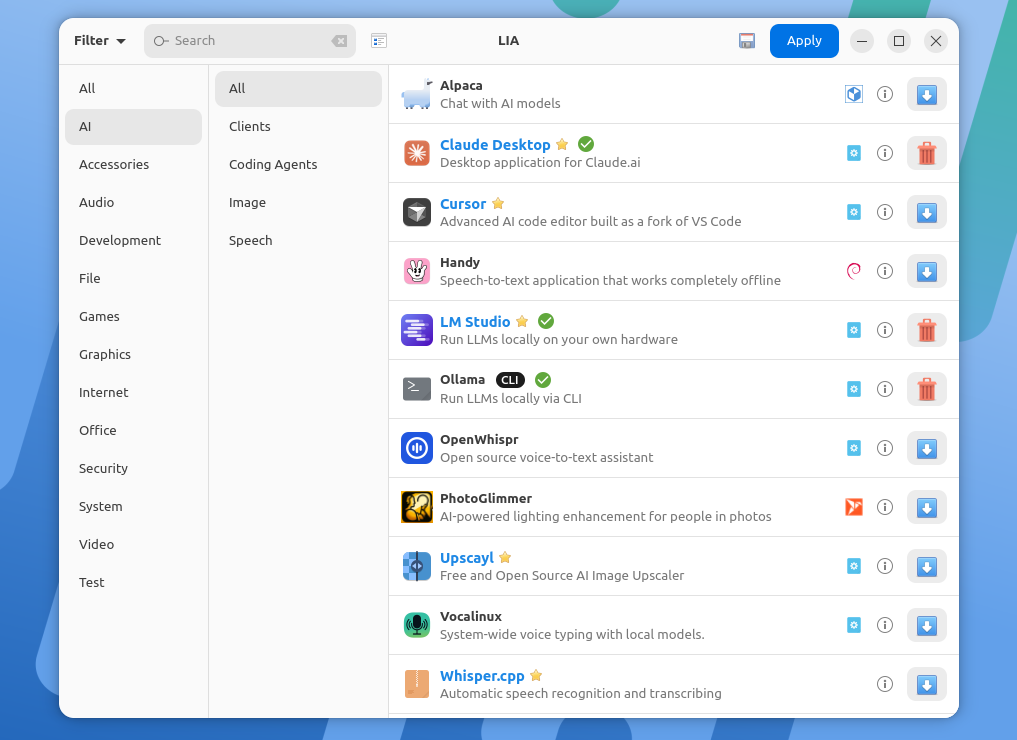The width and height of the screenshot is (1017, 740).
Task: Open the Accessories category
Action: coord(133,165)
